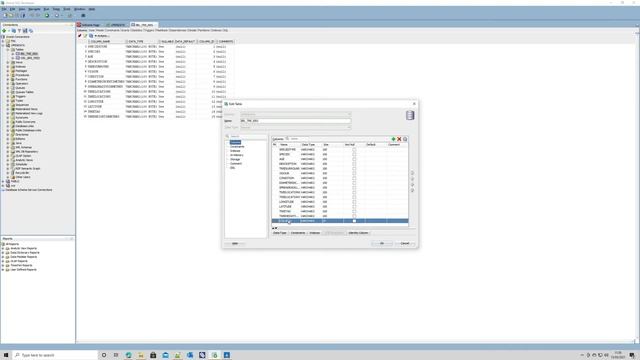Open the Data Type tab in Edit Table
640x360 pixels.
coord(280,233)
